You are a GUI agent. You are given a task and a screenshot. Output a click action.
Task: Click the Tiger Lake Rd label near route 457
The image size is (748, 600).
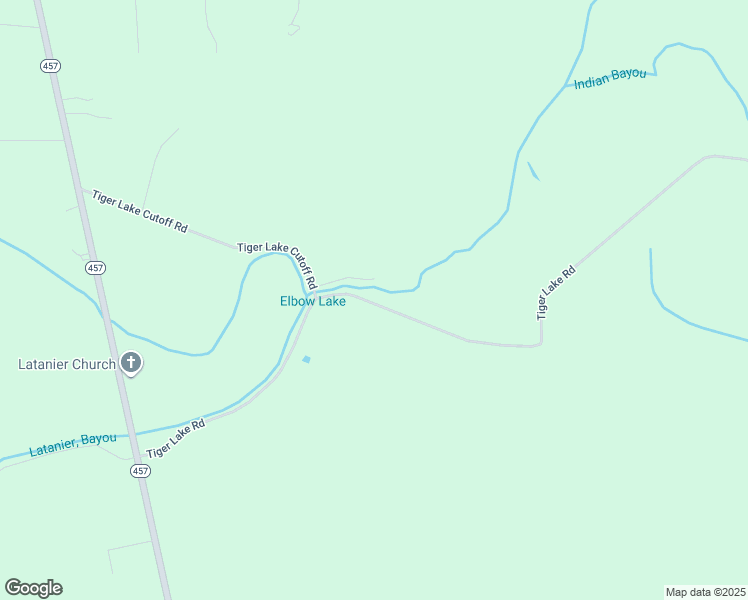tap(176, 438)
